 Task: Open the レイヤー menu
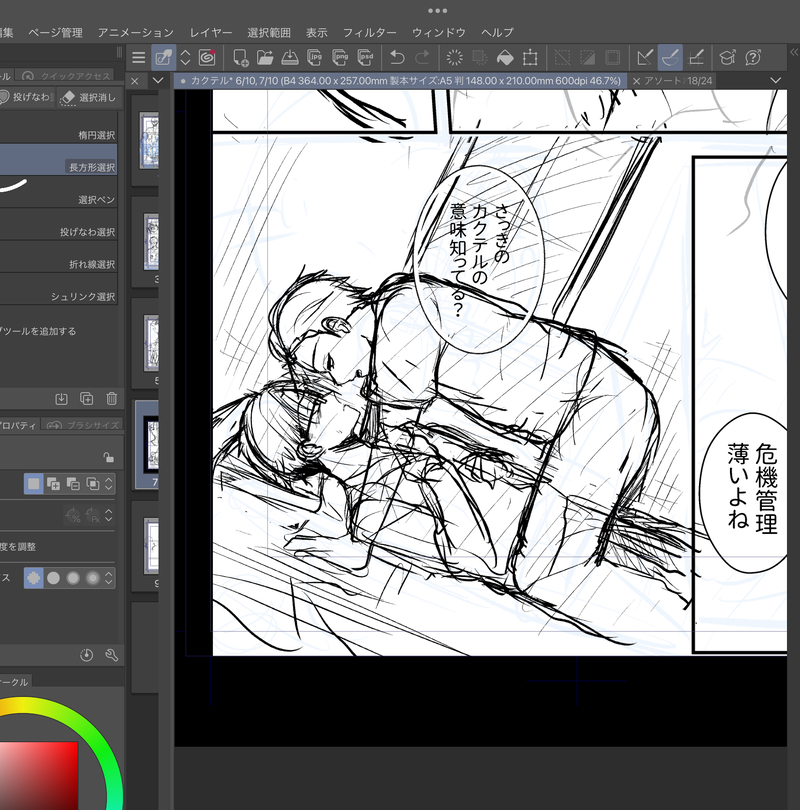pos(211,33)
